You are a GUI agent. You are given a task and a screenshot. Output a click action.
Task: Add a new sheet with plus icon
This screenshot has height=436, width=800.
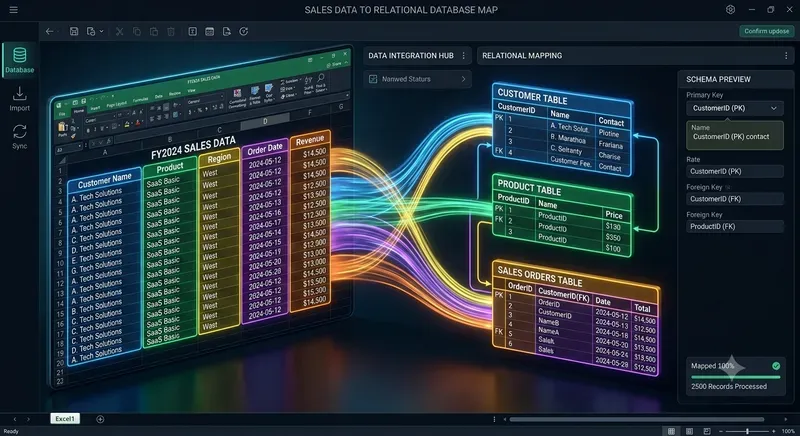click(100, 419)
